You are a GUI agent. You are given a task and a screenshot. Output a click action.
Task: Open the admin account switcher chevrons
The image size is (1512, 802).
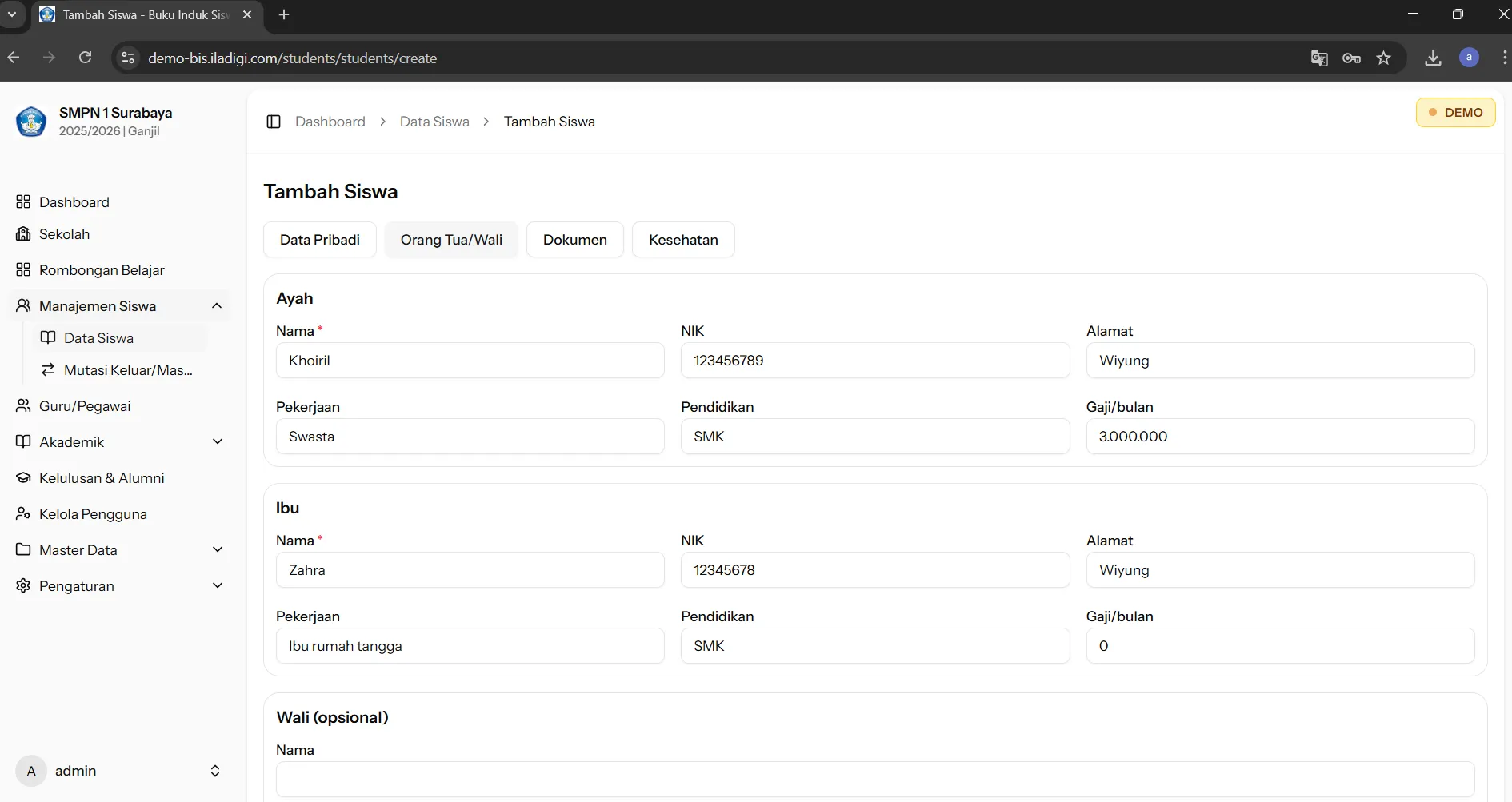(x=215, y=771)
